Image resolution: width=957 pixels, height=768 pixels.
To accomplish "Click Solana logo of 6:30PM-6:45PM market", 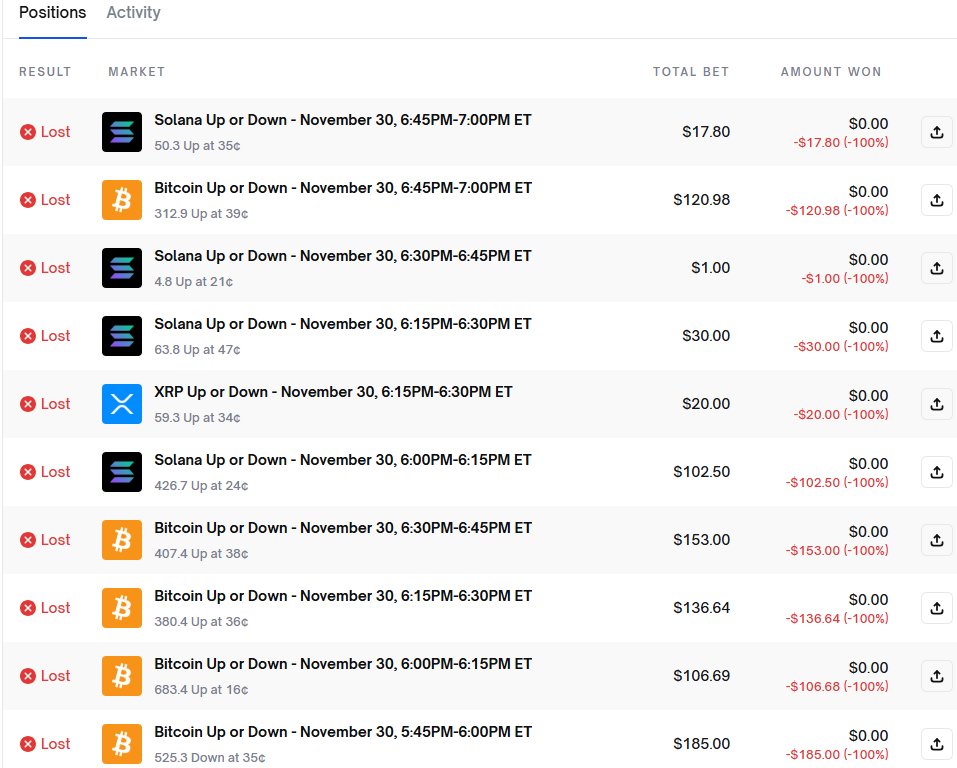I will point(122,268).
